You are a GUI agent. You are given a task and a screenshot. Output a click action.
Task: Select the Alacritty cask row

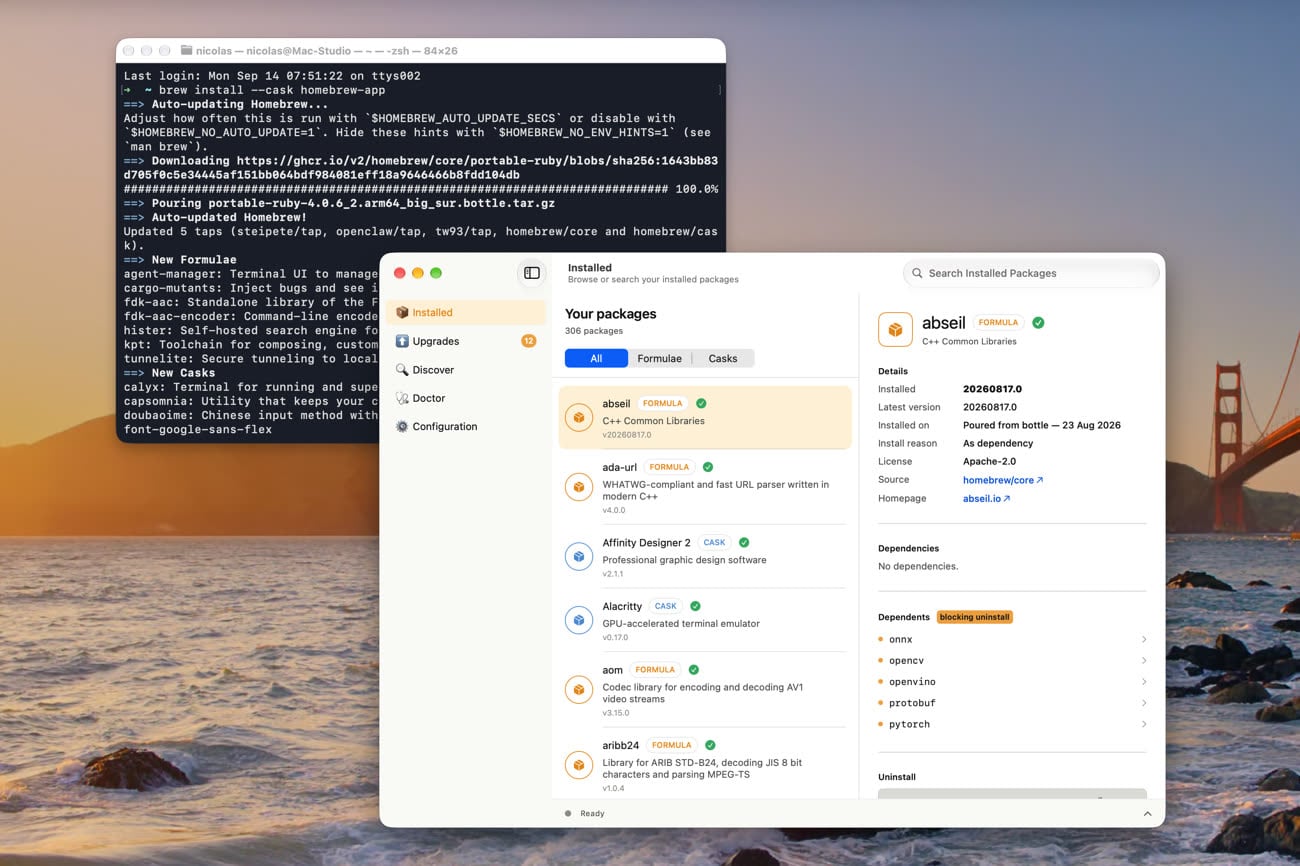tap(705, 619)
